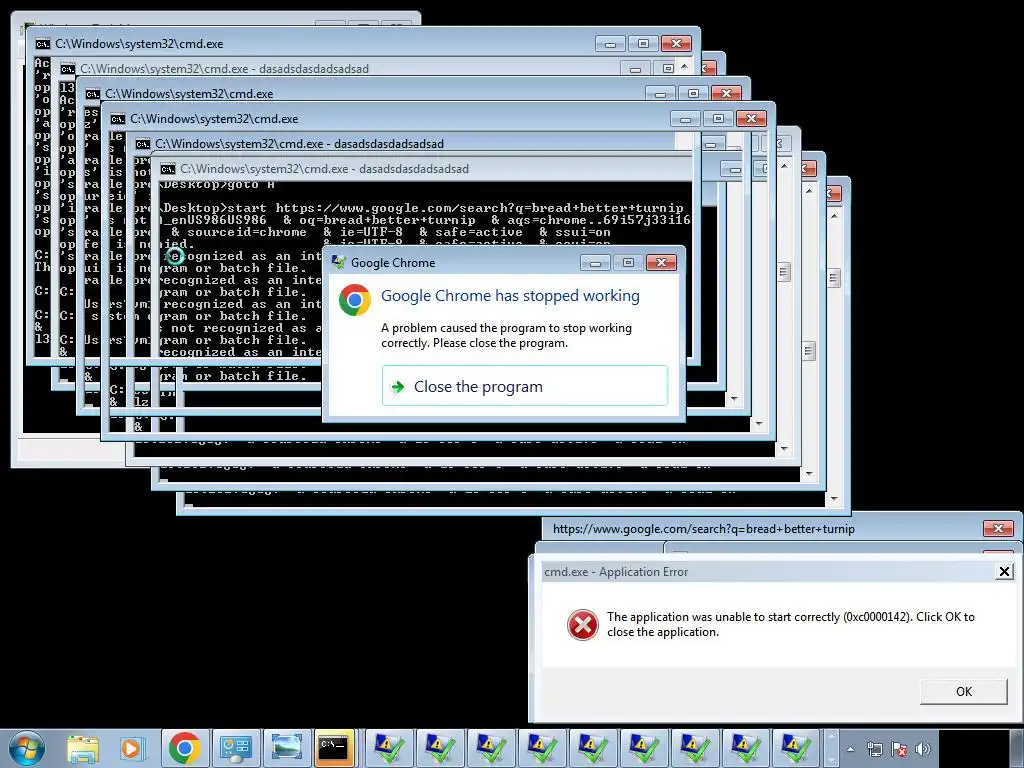The height and width of the screenshot is (768, 1024).
Task: Show hidden system tray icons
Action: 850,750
